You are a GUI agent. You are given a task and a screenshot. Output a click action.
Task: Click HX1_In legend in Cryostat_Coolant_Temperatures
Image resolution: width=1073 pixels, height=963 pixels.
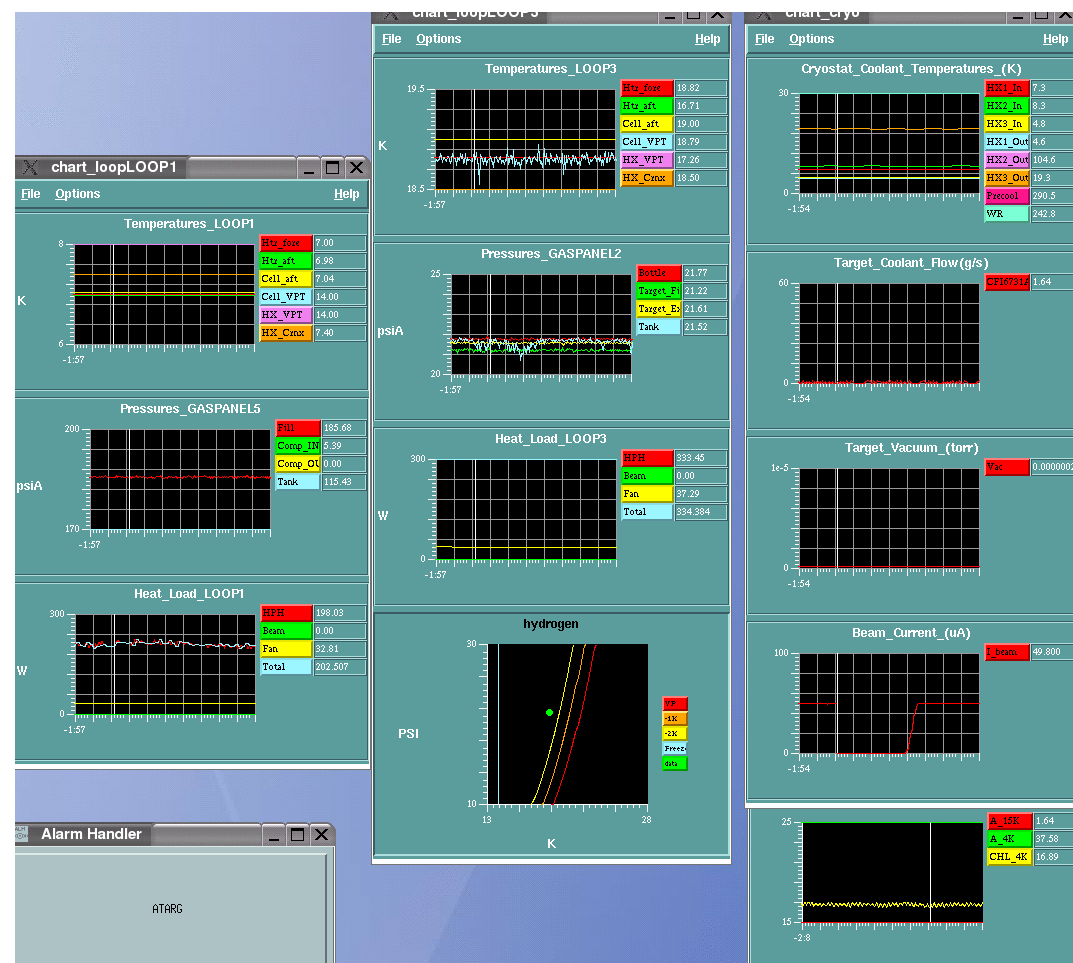pyautogui.click(x=1007, y=88)
